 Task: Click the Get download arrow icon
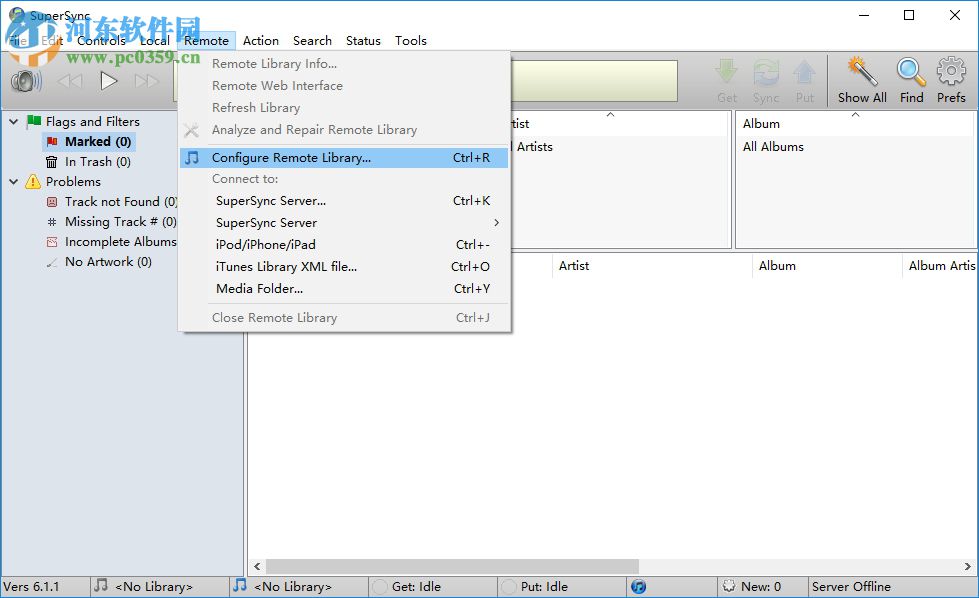pyautogui.click(x=726, y=72)
